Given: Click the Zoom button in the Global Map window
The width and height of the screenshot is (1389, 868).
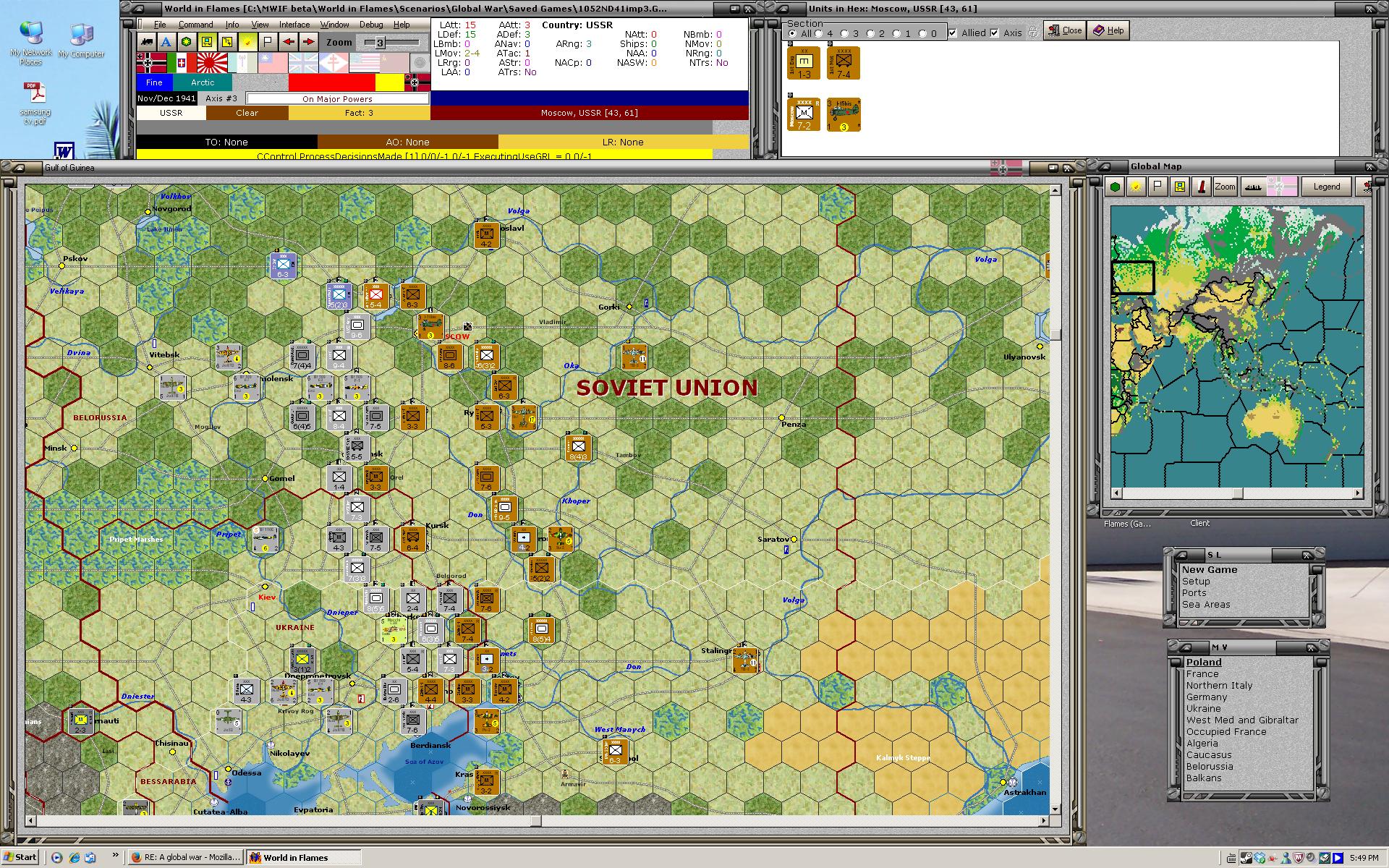Looking at the screenshot, I should [1225, 187].
